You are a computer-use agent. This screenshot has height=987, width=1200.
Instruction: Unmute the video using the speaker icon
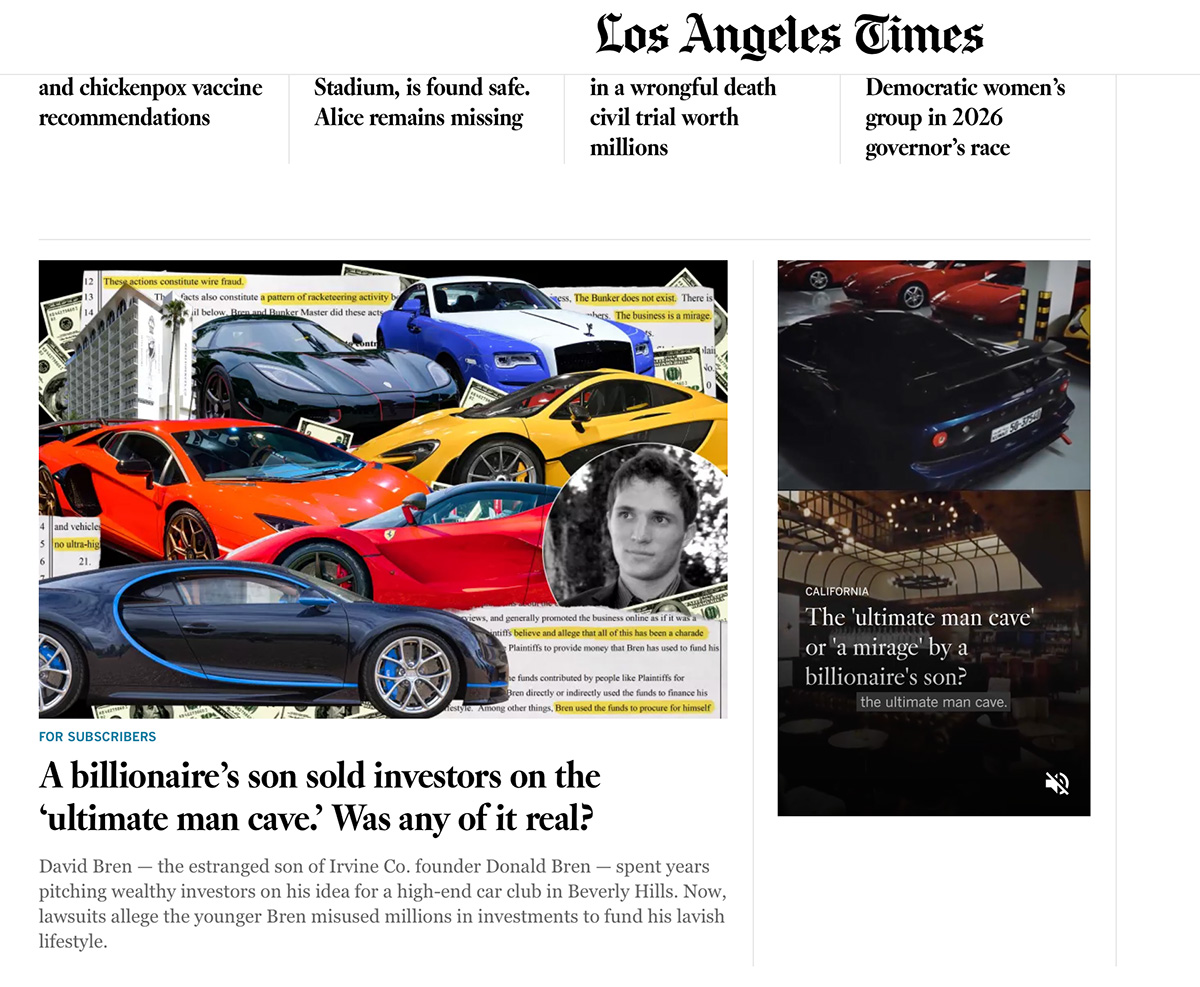[1057, 783]
